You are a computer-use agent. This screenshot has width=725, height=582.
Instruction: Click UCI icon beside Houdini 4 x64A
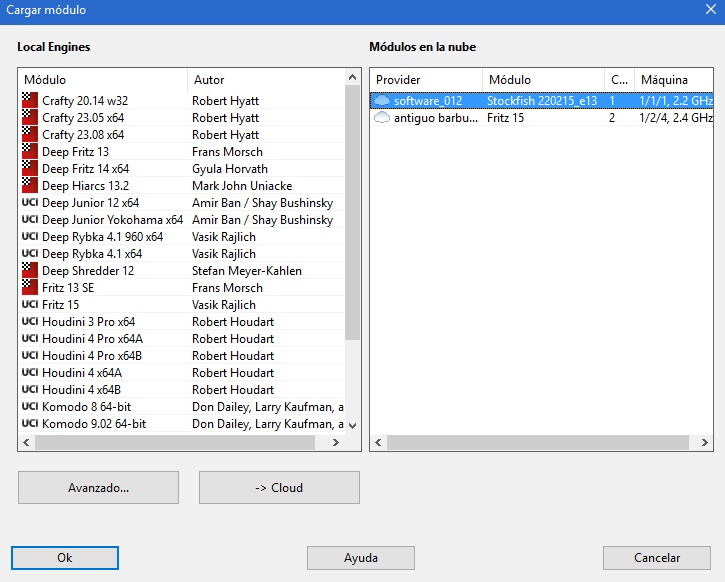(30, 372)
